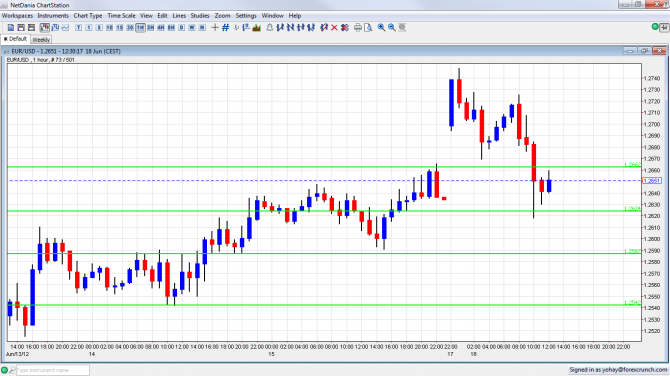Viewport: 670px width, 376px height.
Task: Select the Default workspace tab
Action: 15,39
